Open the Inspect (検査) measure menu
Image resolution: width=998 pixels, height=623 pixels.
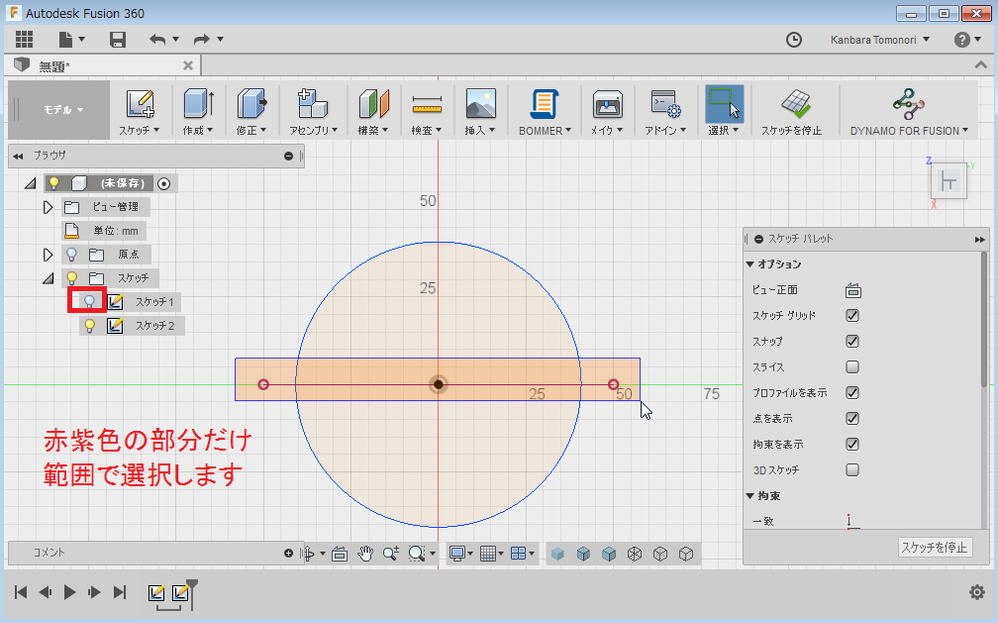click(x=426, y=111)
